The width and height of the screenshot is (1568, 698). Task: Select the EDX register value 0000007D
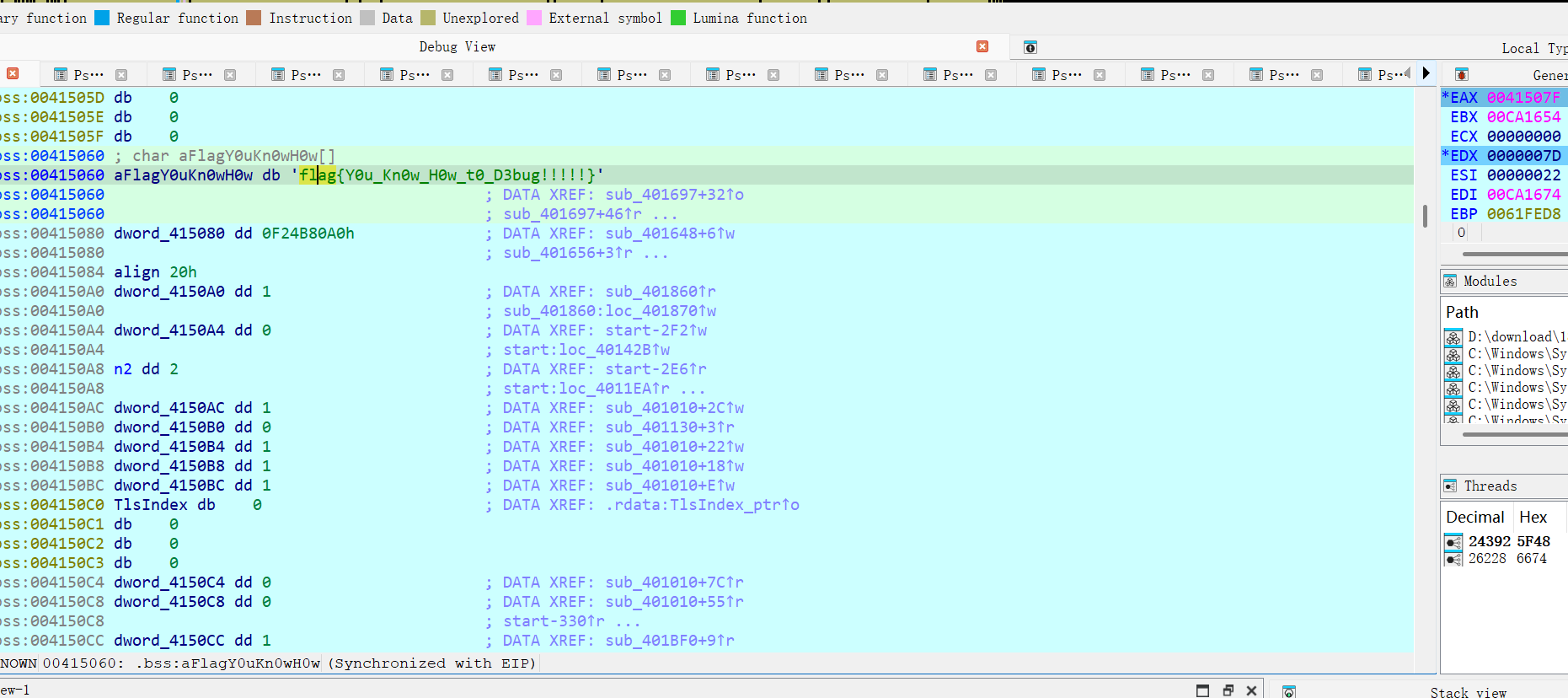pos(1523,155)
